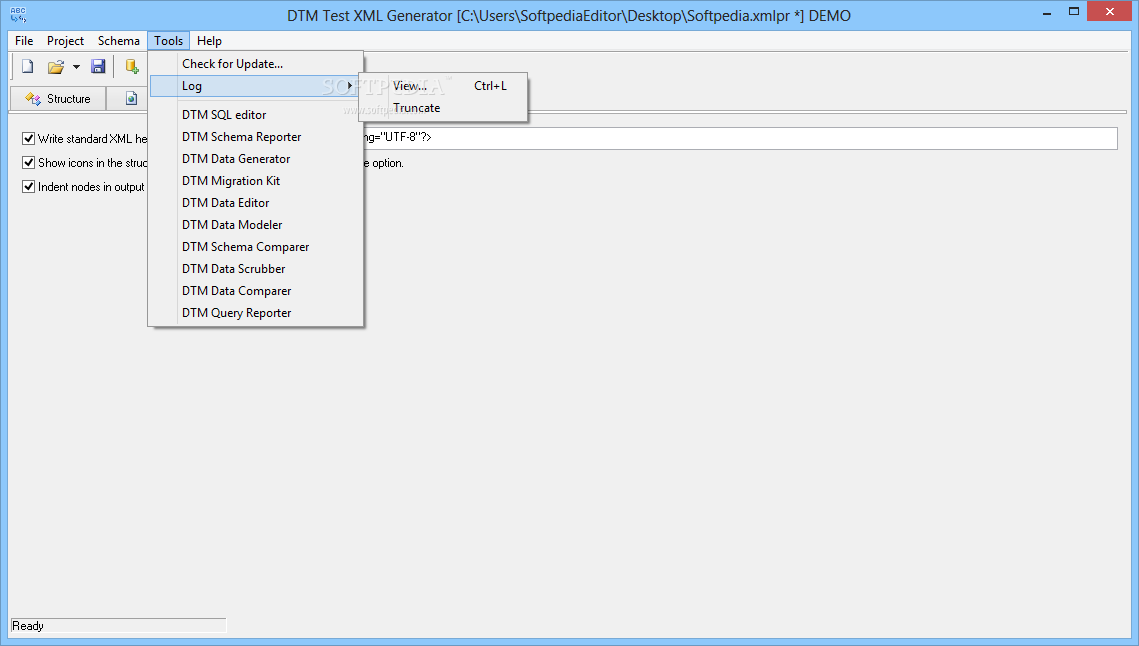Image resolution: width=1139 pixels, height=646 pixels.
Task: Launch DTM Query Reporter
Action: pyautogui.click(x=256, y=313)
